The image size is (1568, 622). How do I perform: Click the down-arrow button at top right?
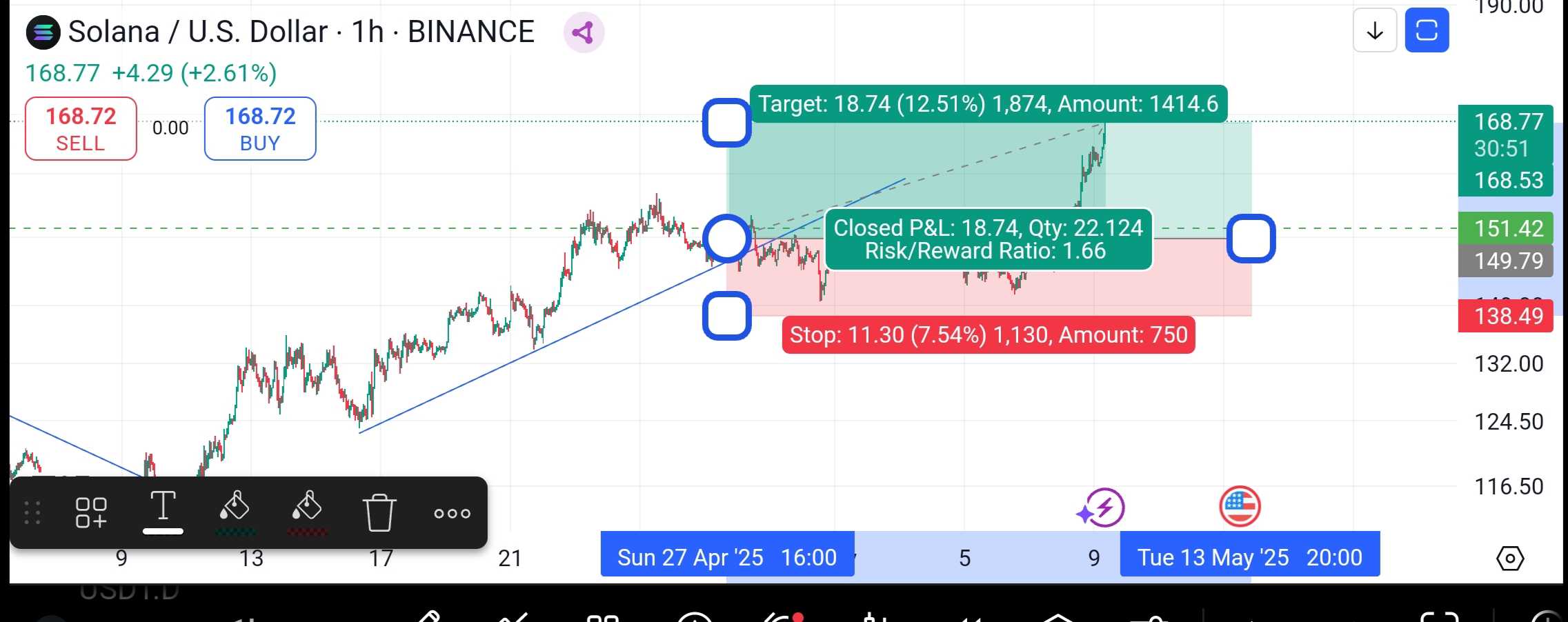coord(1375,31)
